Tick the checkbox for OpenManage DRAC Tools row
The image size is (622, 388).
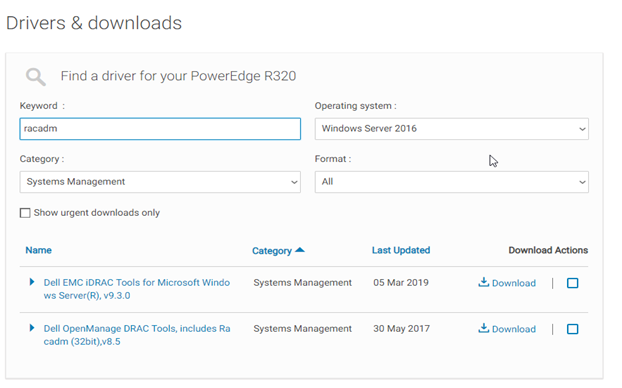[572, 329]
